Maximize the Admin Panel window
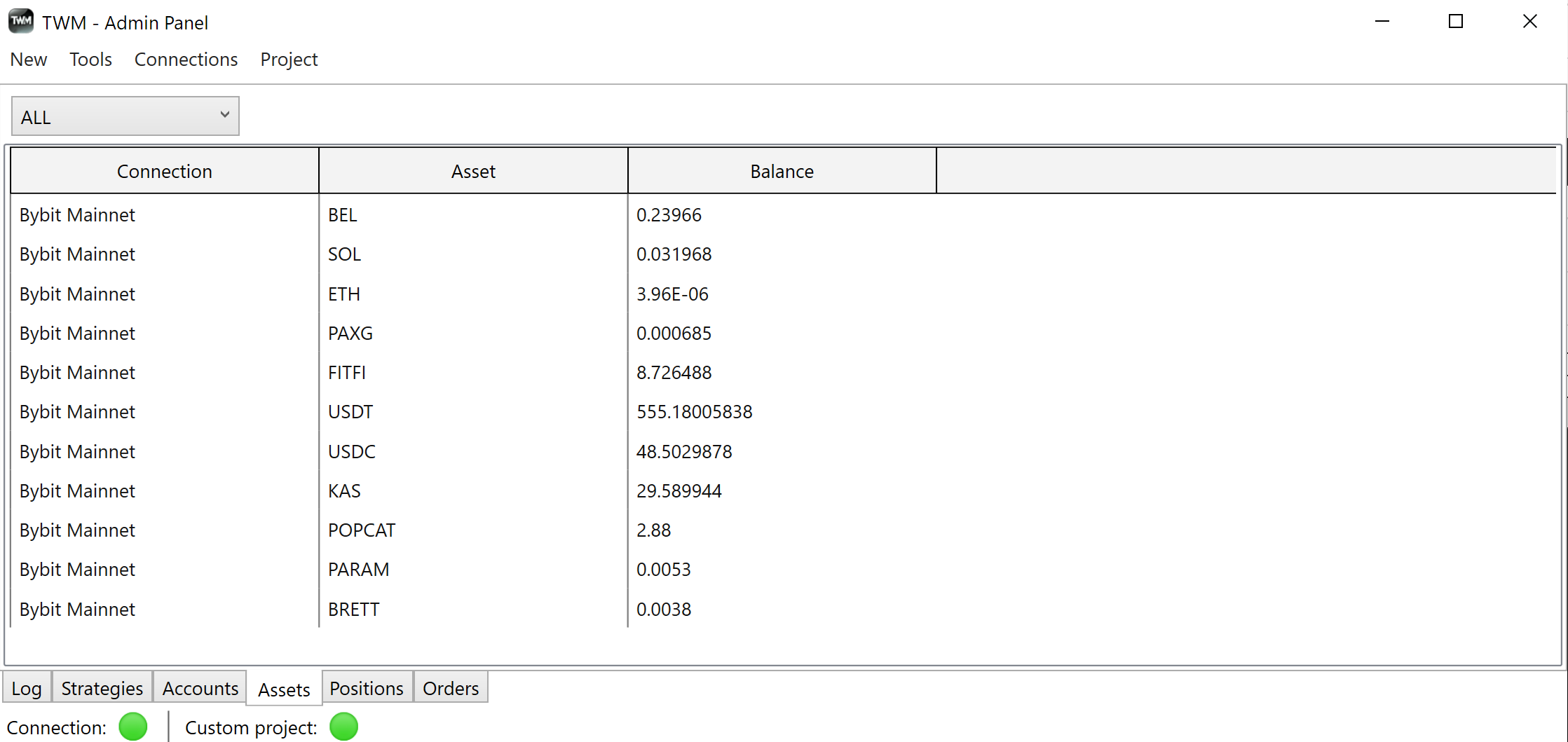Screen dimensions: 1568x742 tap(1456, 22)
